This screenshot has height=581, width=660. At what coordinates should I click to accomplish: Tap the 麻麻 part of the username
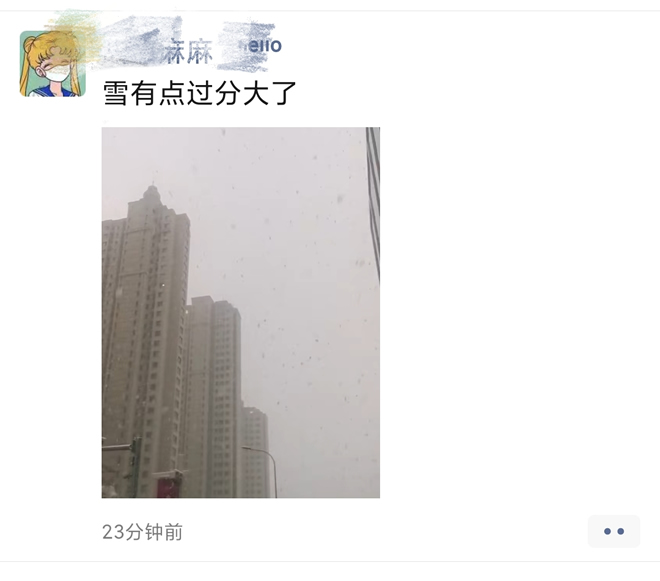pyautogui.click(x=188, y=52)
